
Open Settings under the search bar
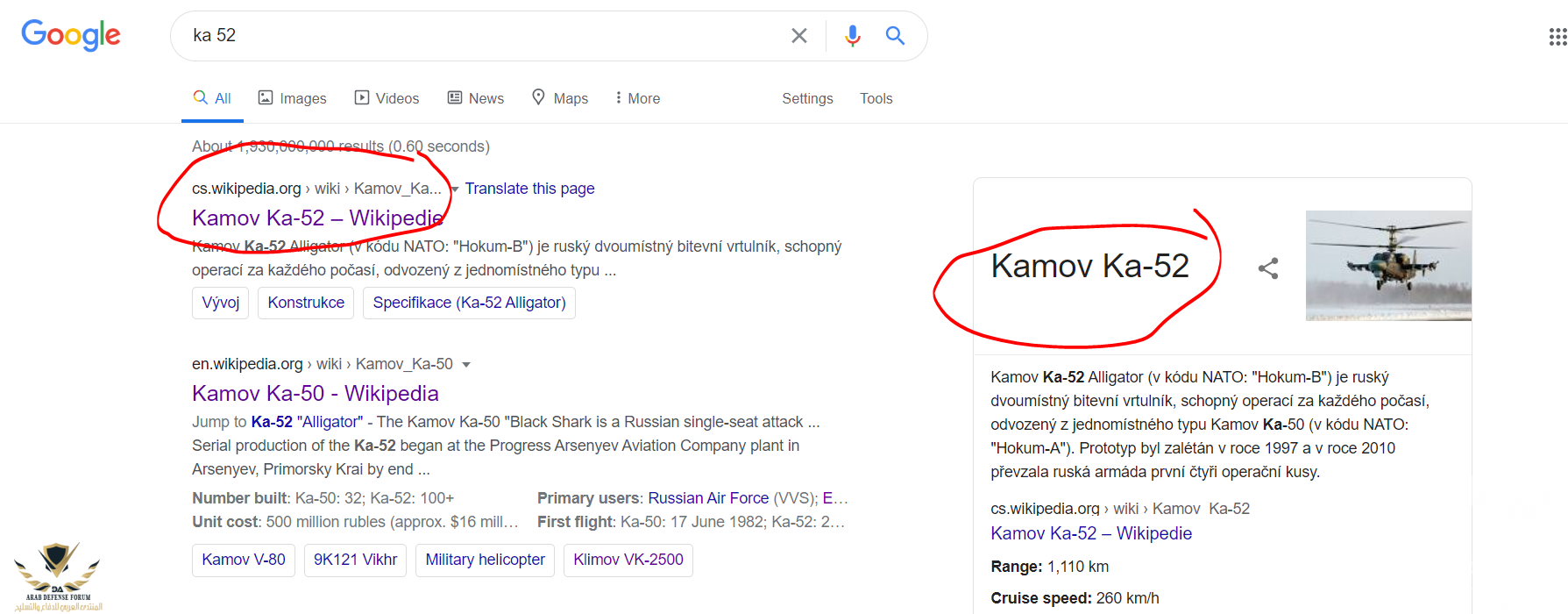(x=807, y=98)
